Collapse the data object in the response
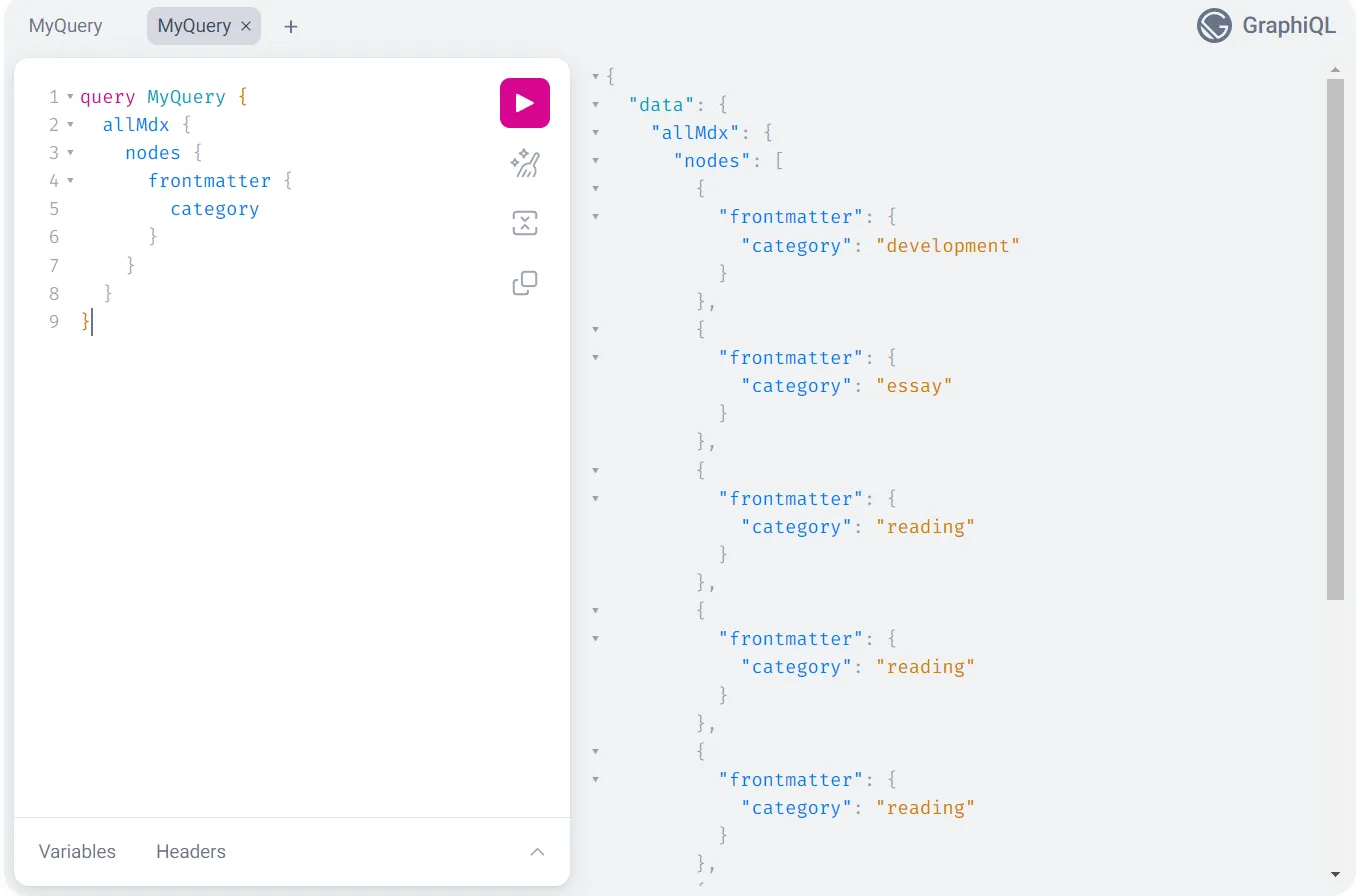 pos(595,104)
